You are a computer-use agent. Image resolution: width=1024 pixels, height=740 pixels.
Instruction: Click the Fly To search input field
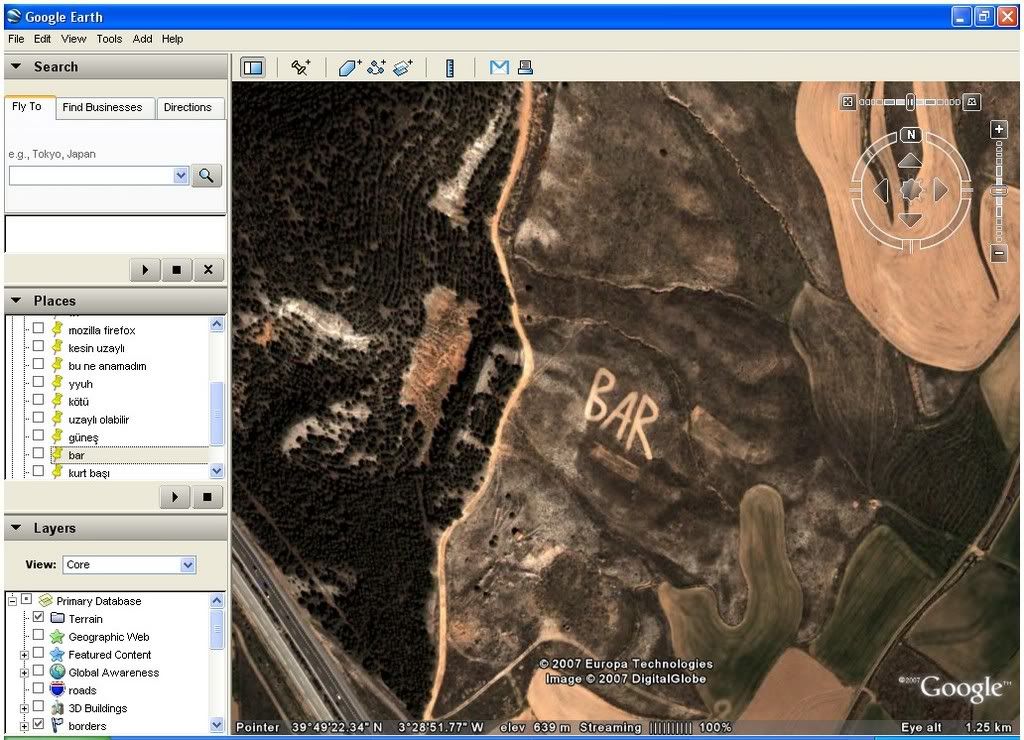coord(91,176)
